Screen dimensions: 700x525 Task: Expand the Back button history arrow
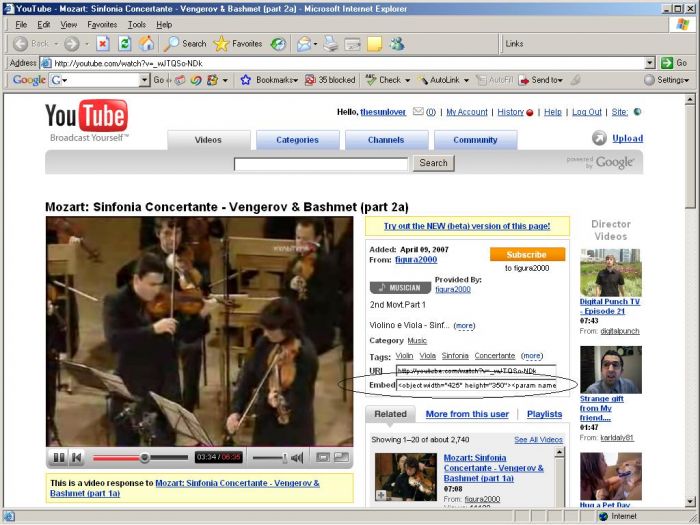[56, 44]
